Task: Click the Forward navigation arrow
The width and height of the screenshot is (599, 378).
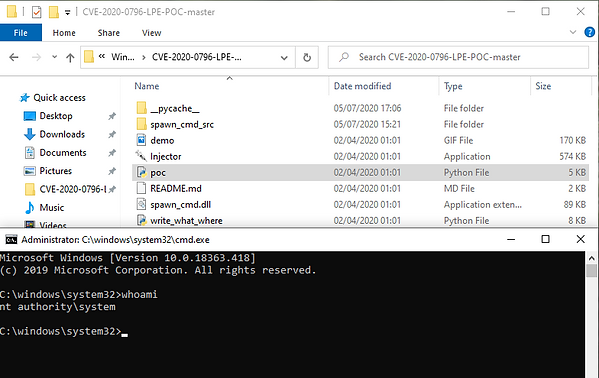Action: (x=36, y=57)
